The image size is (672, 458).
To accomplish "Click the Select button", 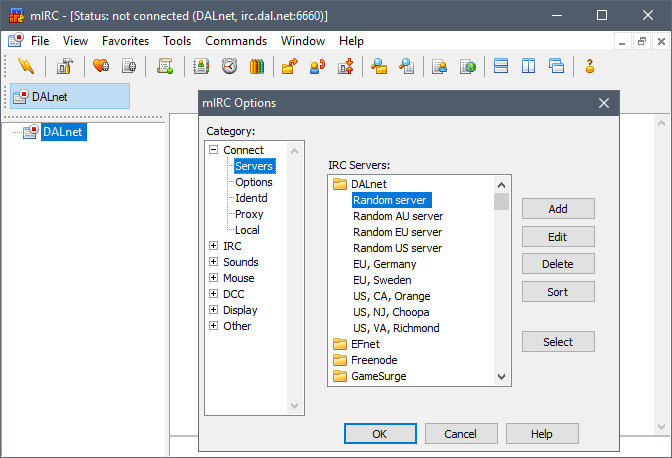I will coord(558,341).
